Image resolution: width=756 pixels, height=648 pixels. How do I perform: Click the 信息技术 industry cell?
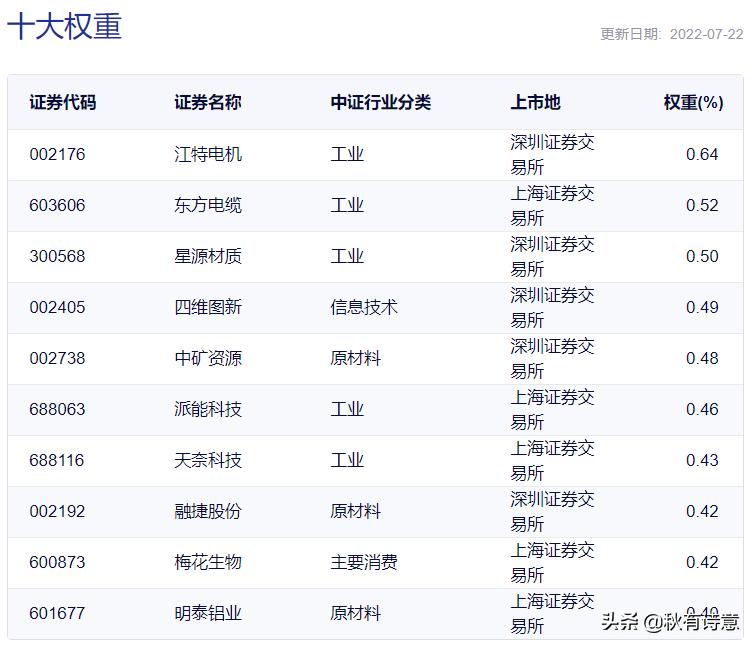point(364,308)
